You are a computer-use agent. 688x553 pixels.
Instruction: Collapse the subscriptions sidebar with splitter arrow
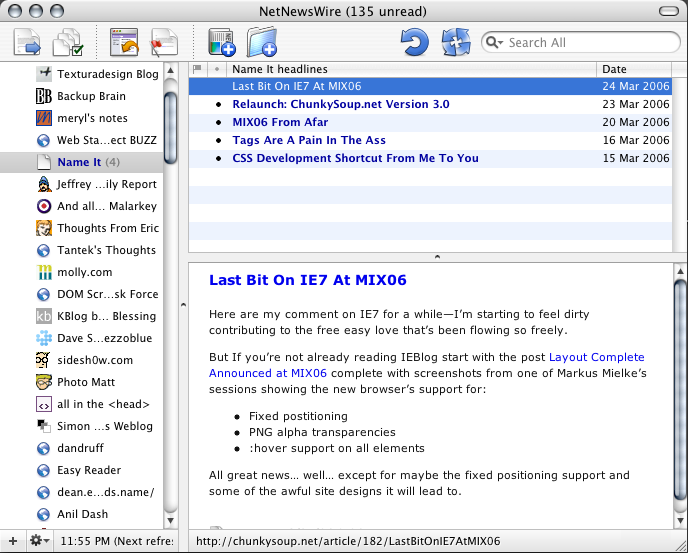pos(183,305)
